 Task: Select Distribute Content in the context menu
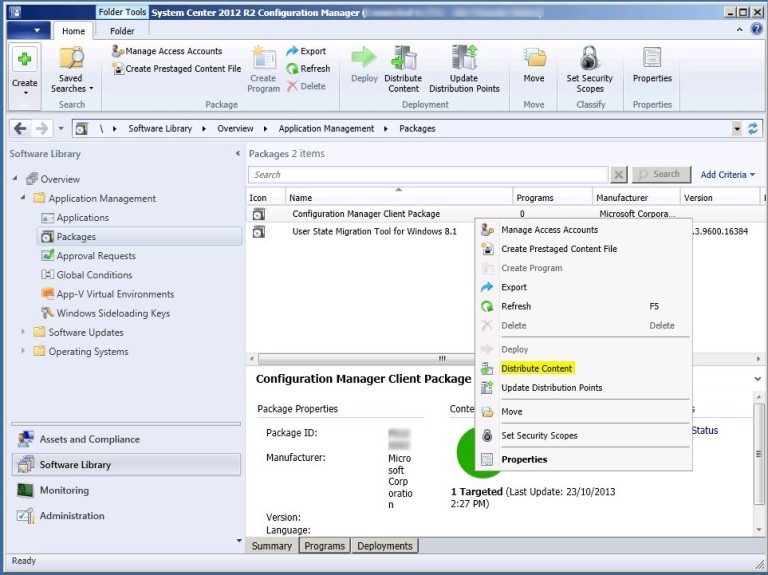[537, 369]
